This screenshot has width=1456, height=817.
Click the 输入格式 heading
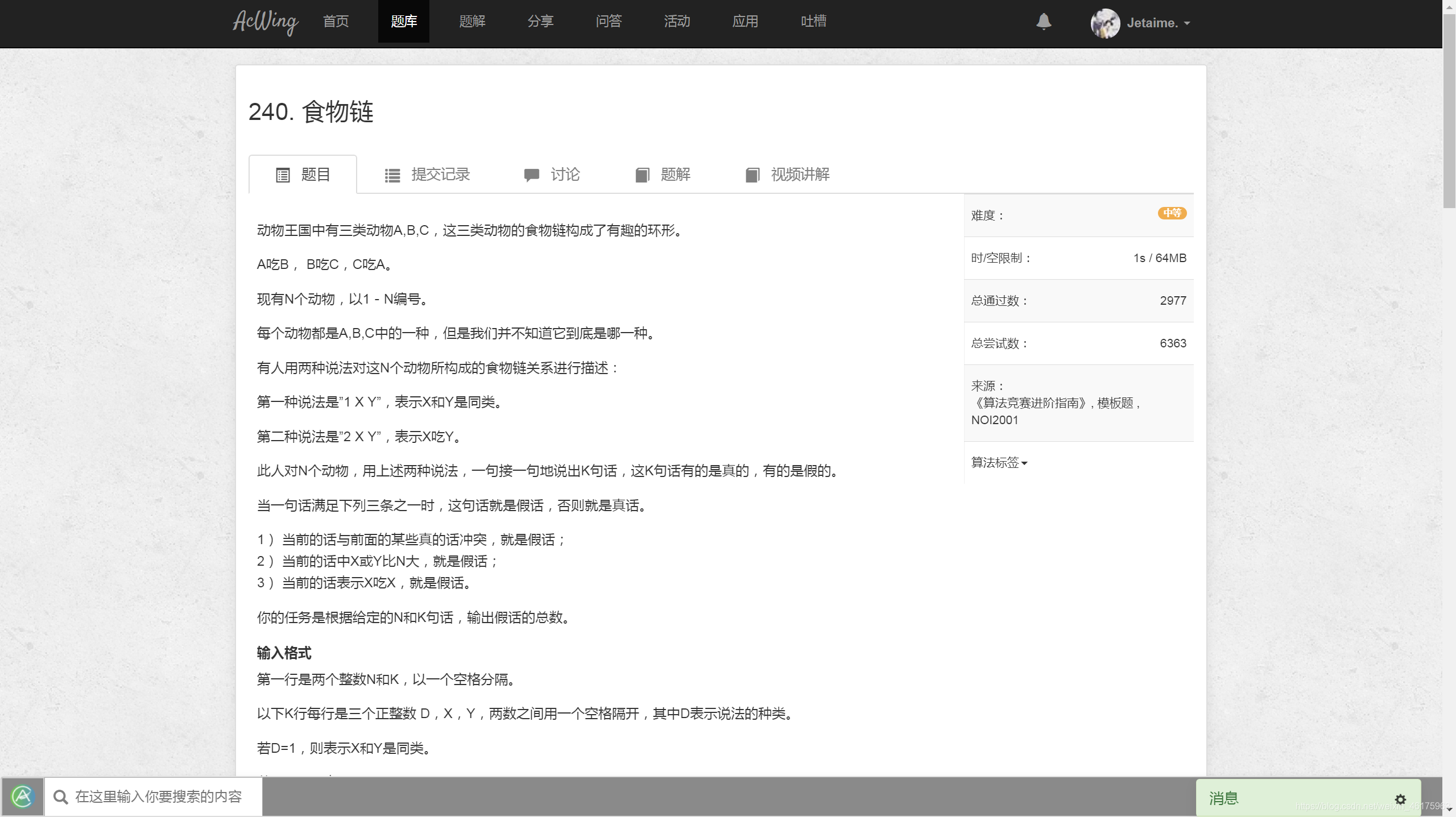[284, 653]
